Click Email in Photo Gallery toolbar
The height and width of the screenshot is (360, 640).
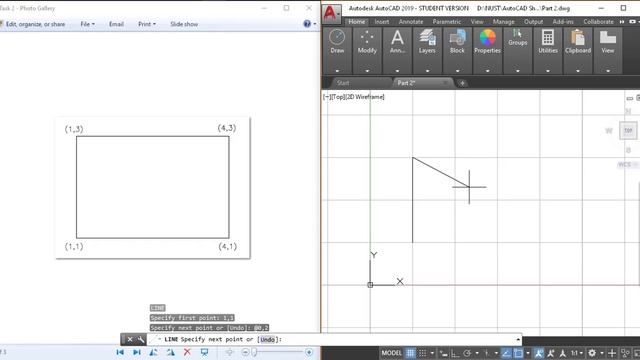[116, 24]
